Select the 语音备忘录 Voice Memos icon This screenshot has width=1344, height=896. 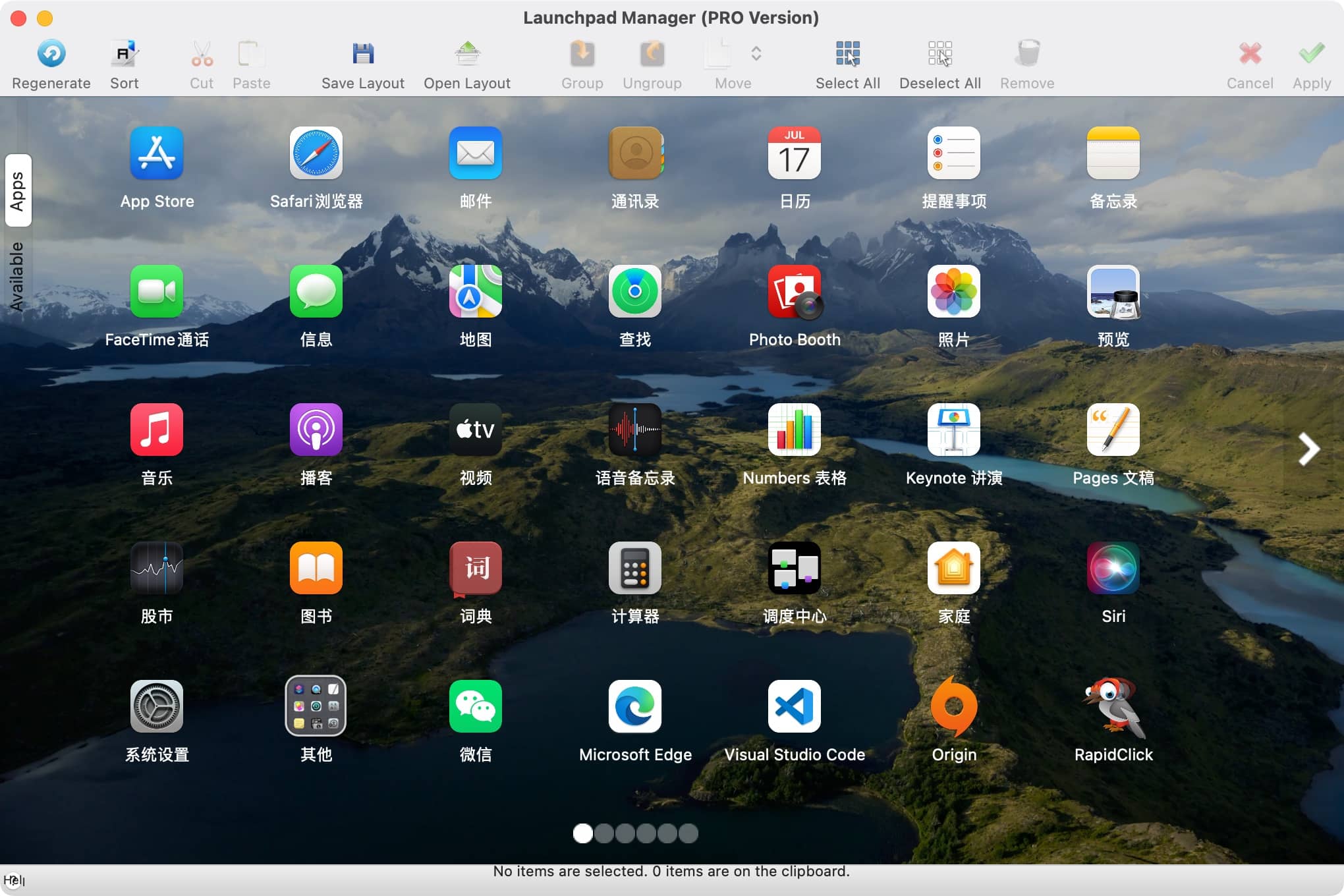coord(635,430)
